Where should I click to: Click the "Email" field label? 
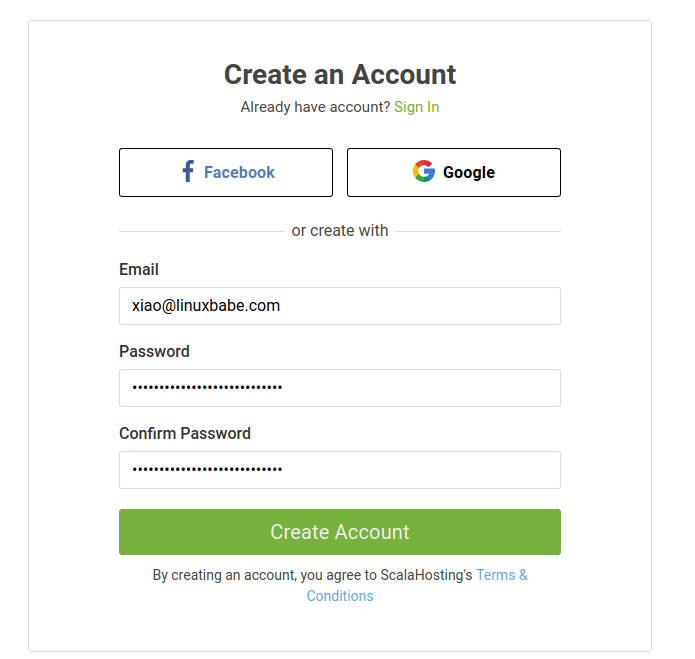pos(139,269)
